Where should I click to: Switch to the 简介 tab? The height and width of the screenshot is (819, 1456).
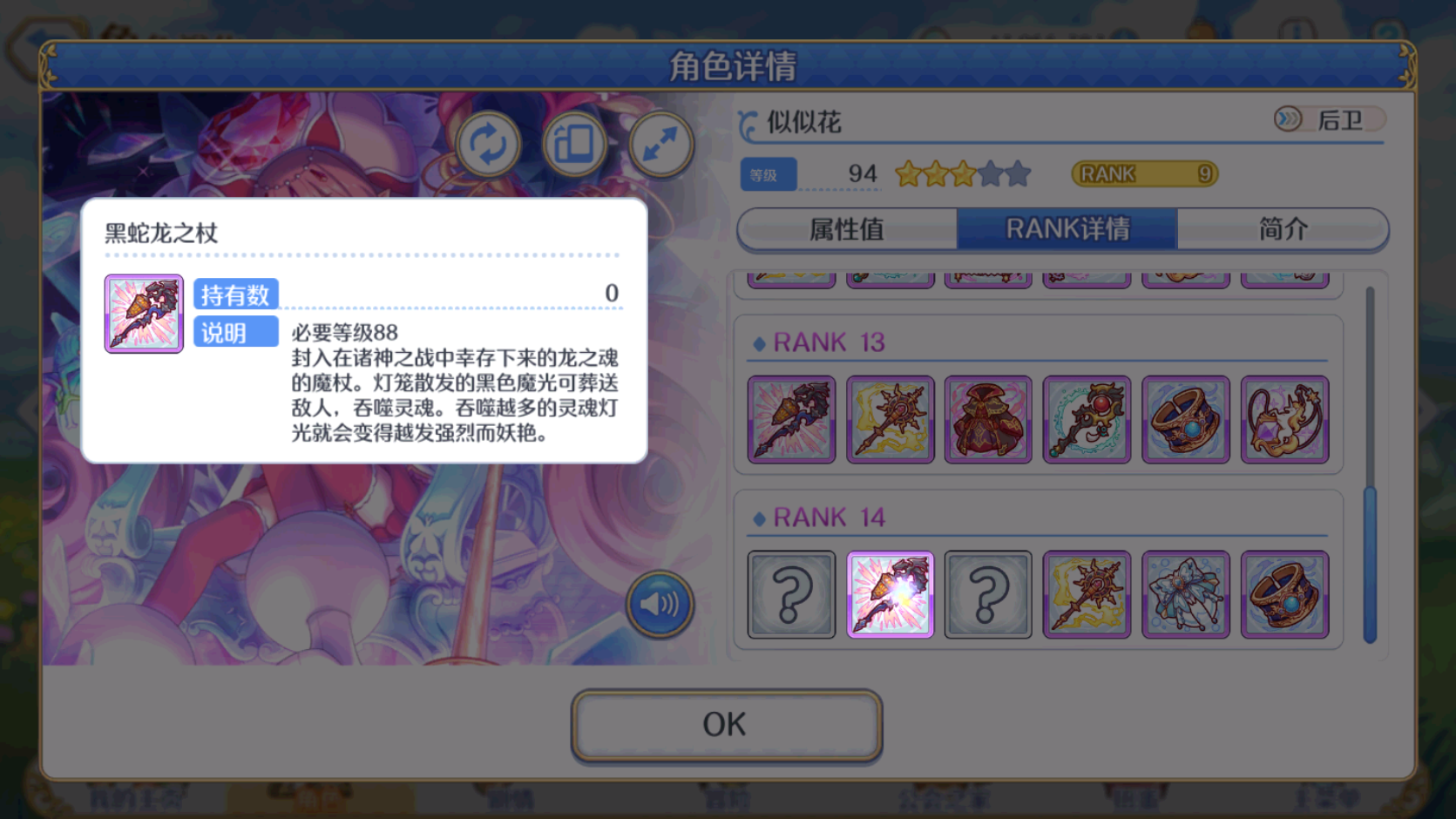pyautogui.click(x=1283, y=229)
